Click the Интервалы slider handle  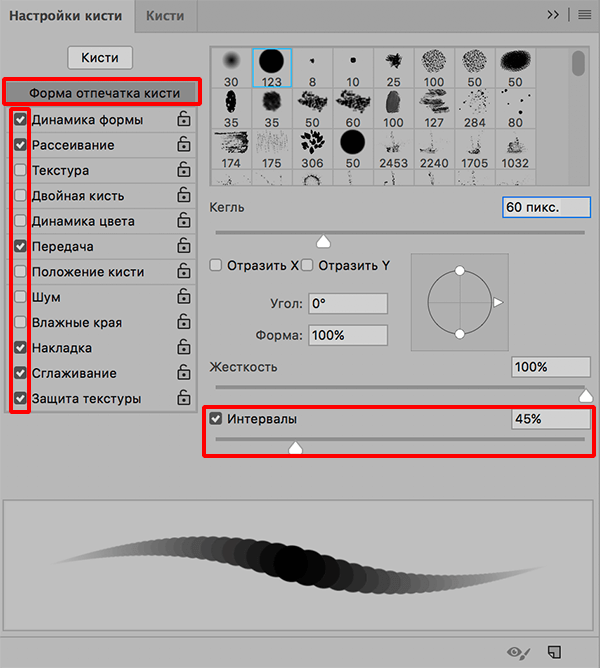(x=295, y=450)
